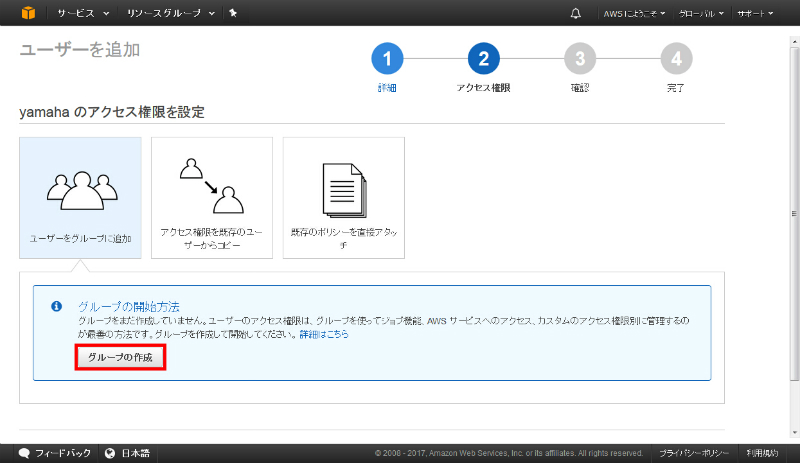This screenshot has height=463, width=800.
Task: Click step 4 circle 完了
Action: pyautogui.click(x=677, y=59)
